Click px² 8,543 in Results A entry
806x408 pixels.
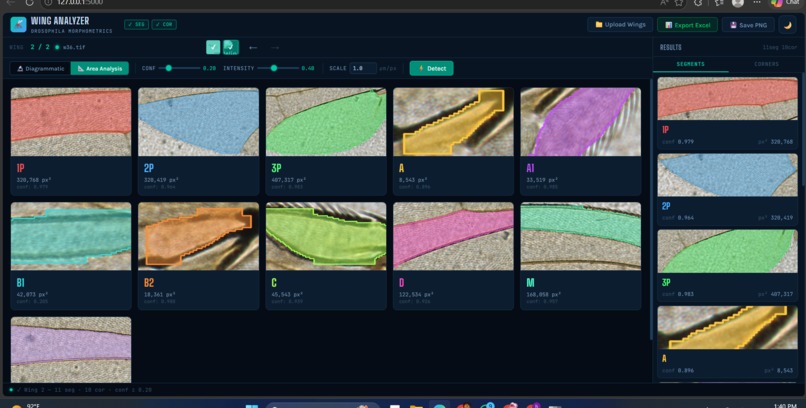point(780,370)
